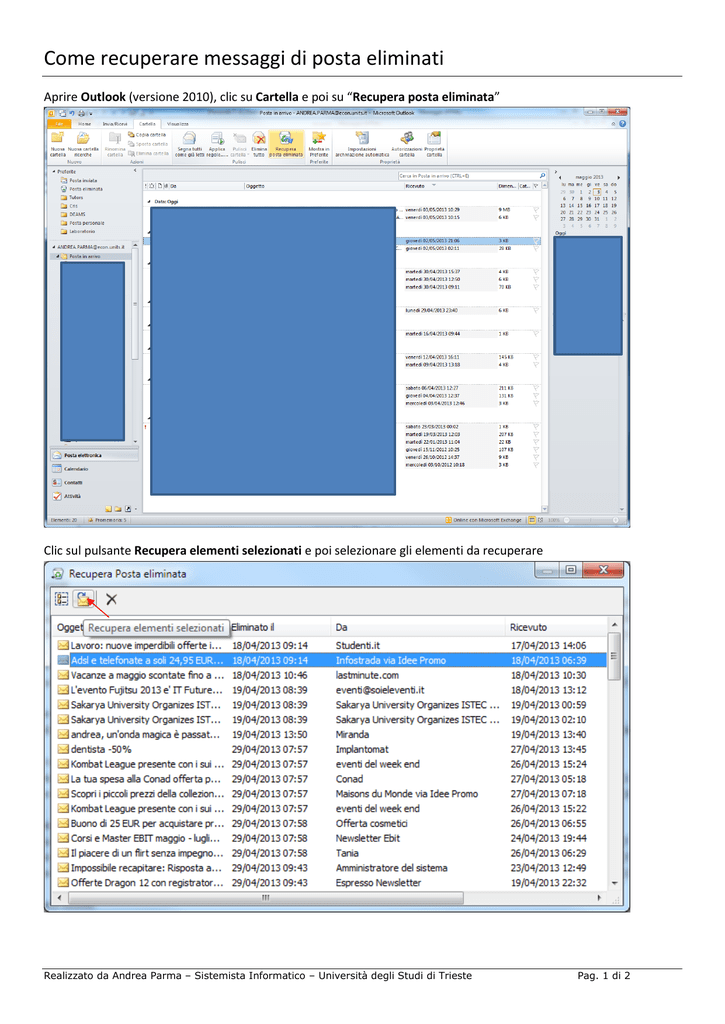Click envelope icon of Lavoro: nuove imperdibili row
Viewport: 725px width, 1024px height.
pos(63,645)
